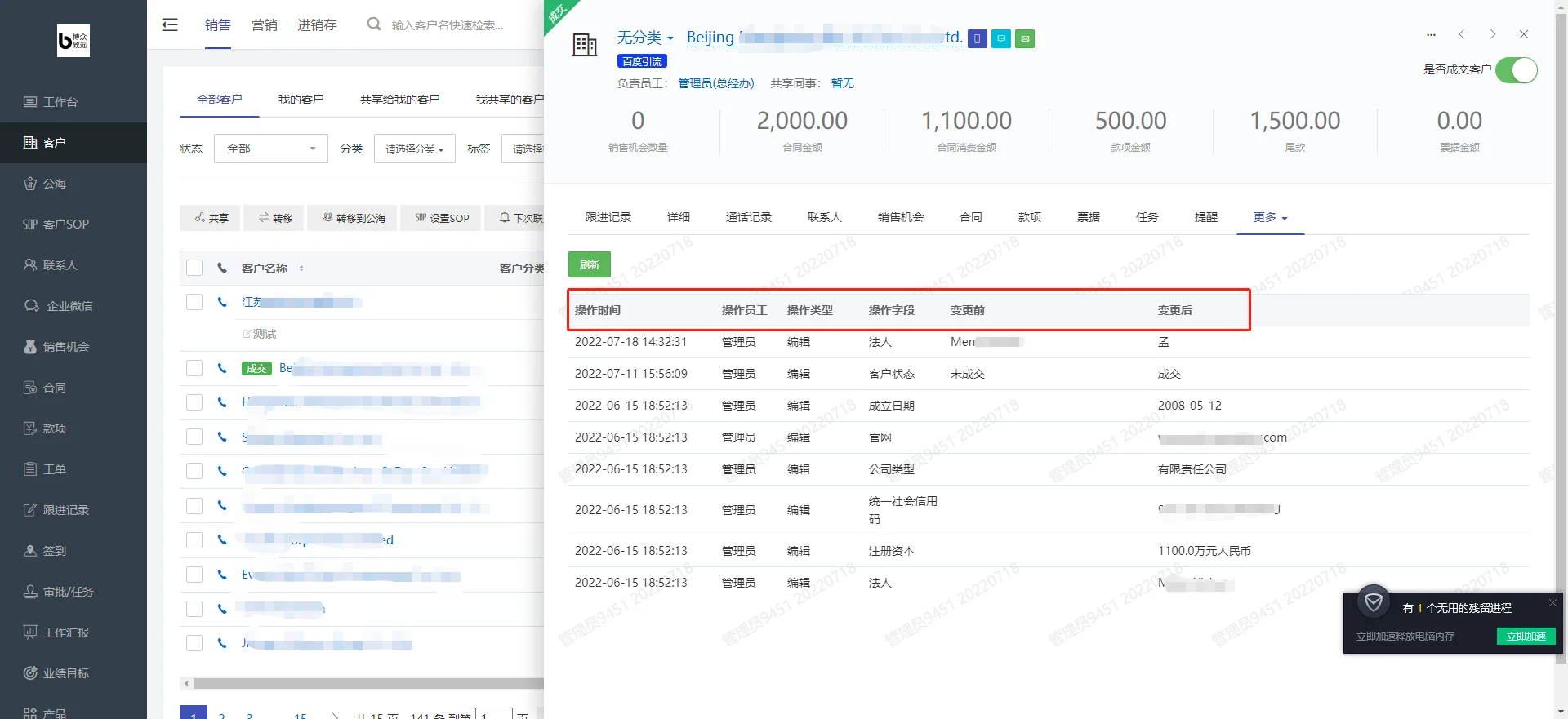Open the 跟进记录 detail tab
The width and height of the screenshot is (1568, 719).
point(608,217)
